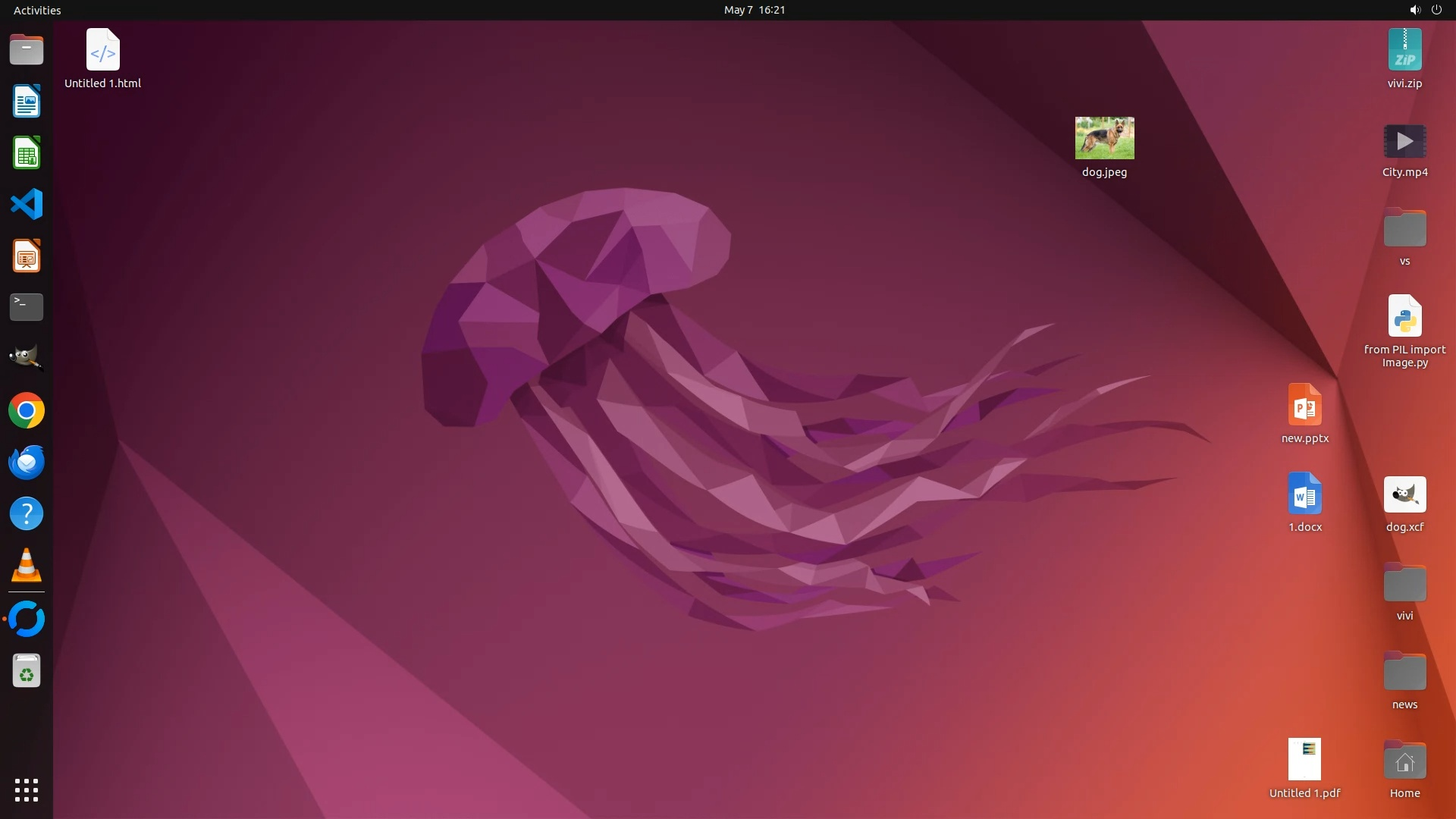Viewport: 1456px width, 819px height.
Task: Launch Thunderbird Mail from the dock
Action: [27, 463]
